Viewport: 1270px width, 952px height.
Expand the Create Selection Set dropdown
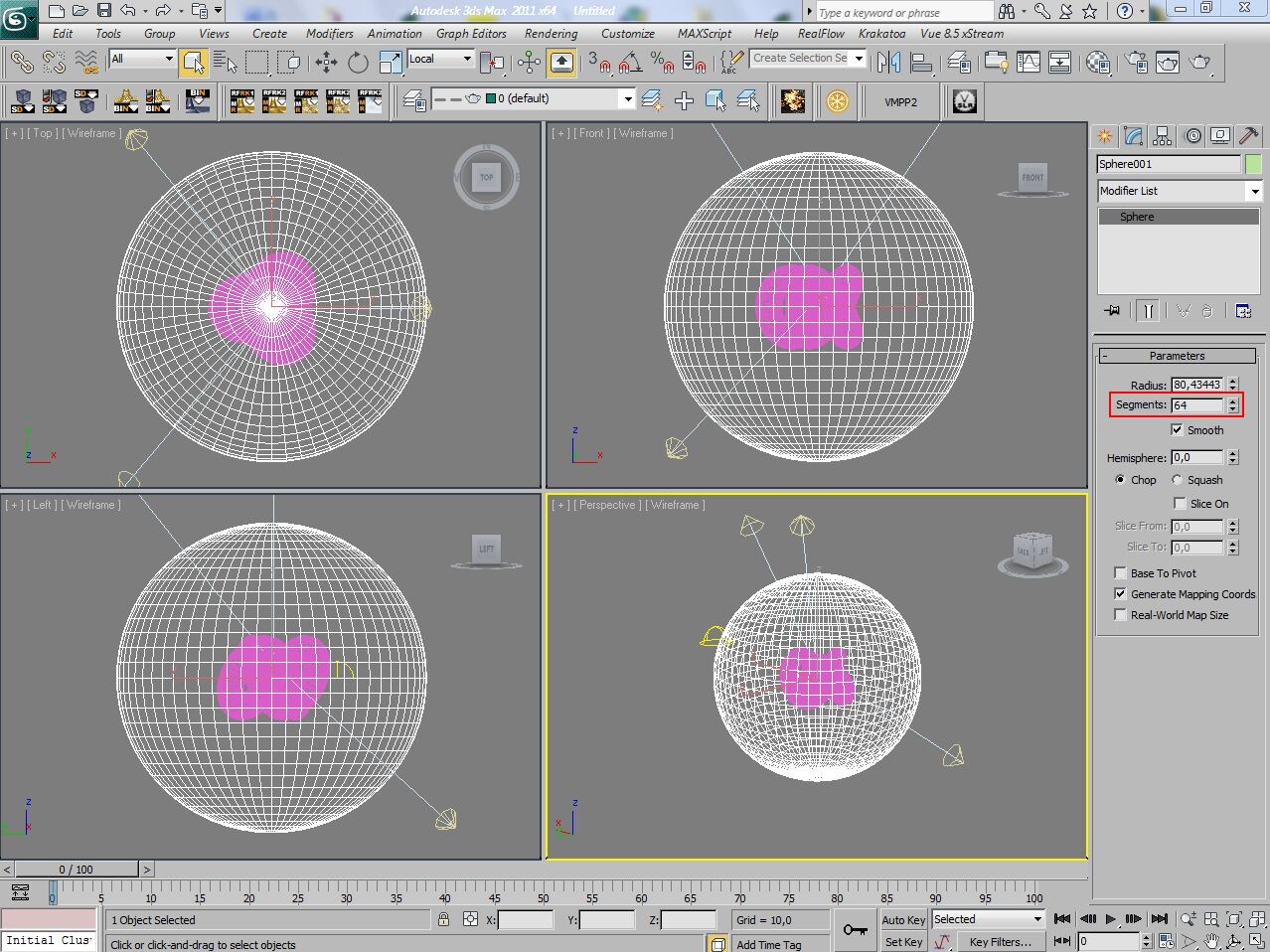click(x=859, y=59)
